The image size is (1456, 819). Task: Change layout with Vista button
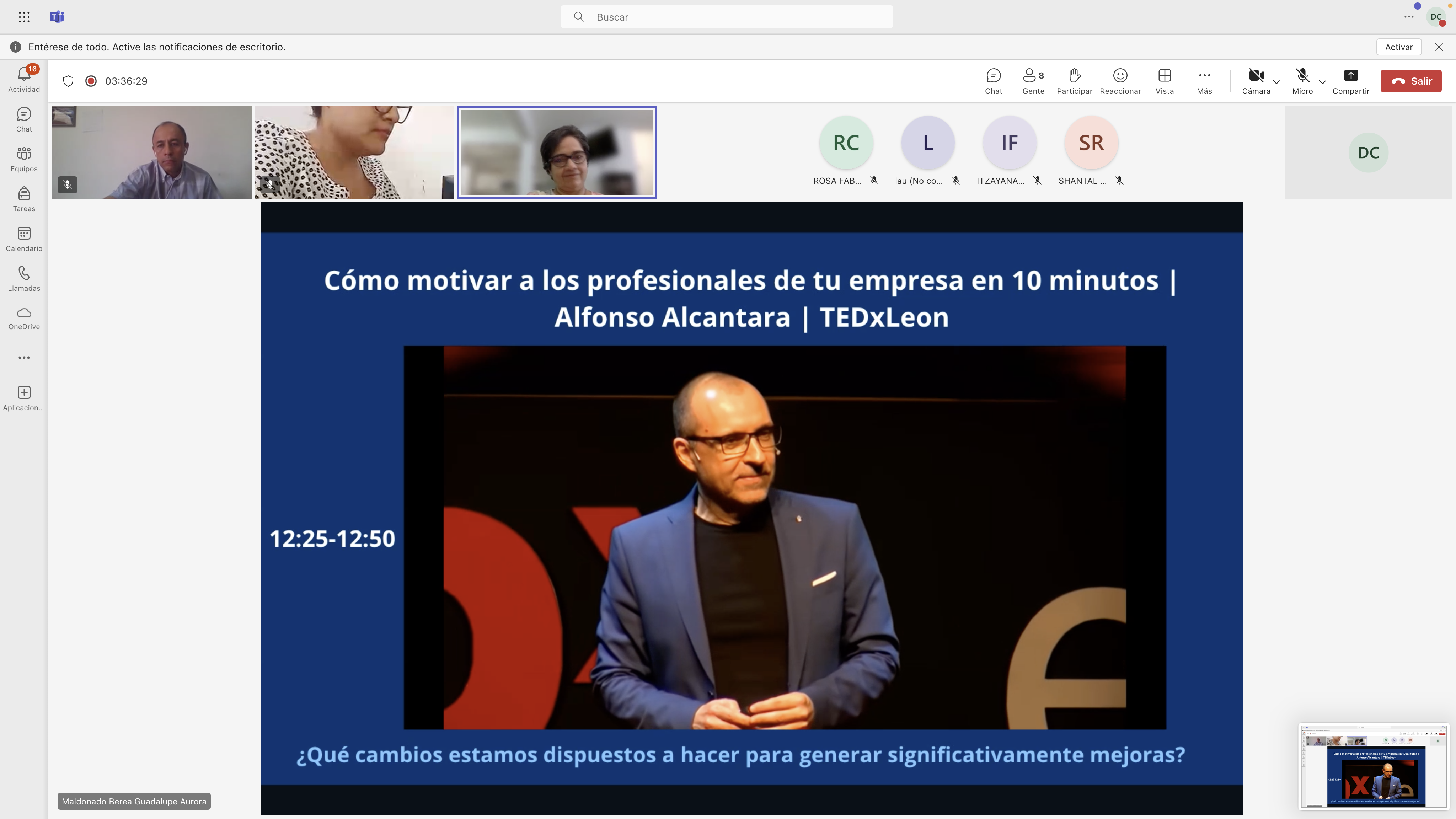(x=1165, y=81)
